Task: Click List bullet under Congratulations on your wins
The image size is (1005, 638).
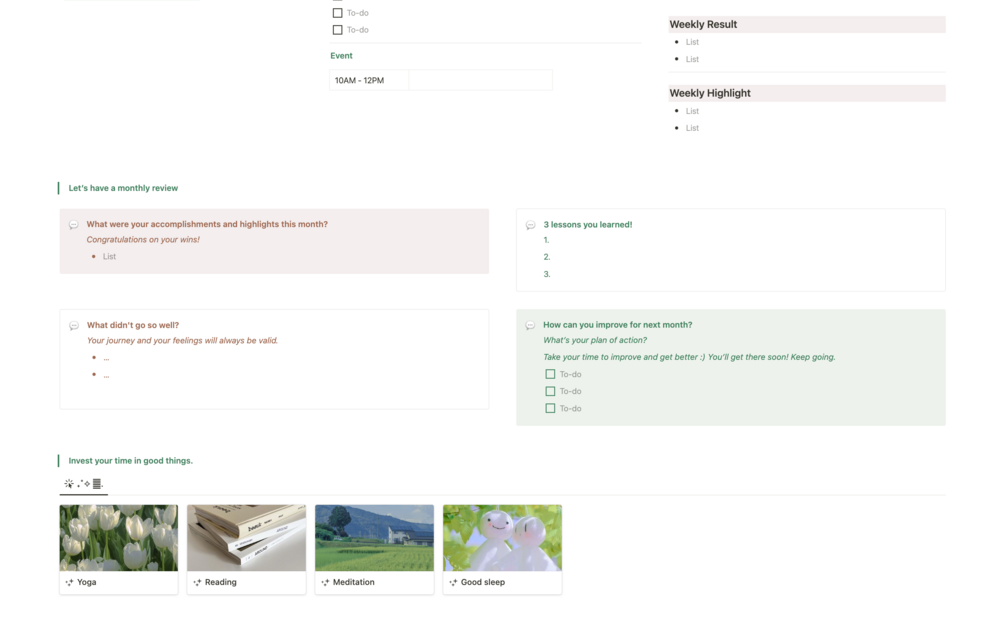Action: 110,256
